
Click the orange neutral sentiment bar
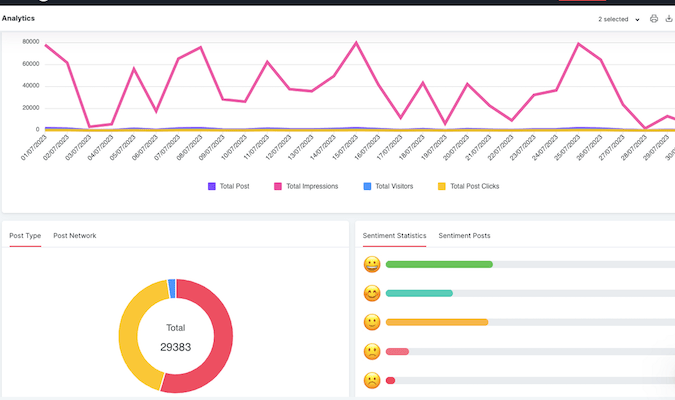[436, 322]
